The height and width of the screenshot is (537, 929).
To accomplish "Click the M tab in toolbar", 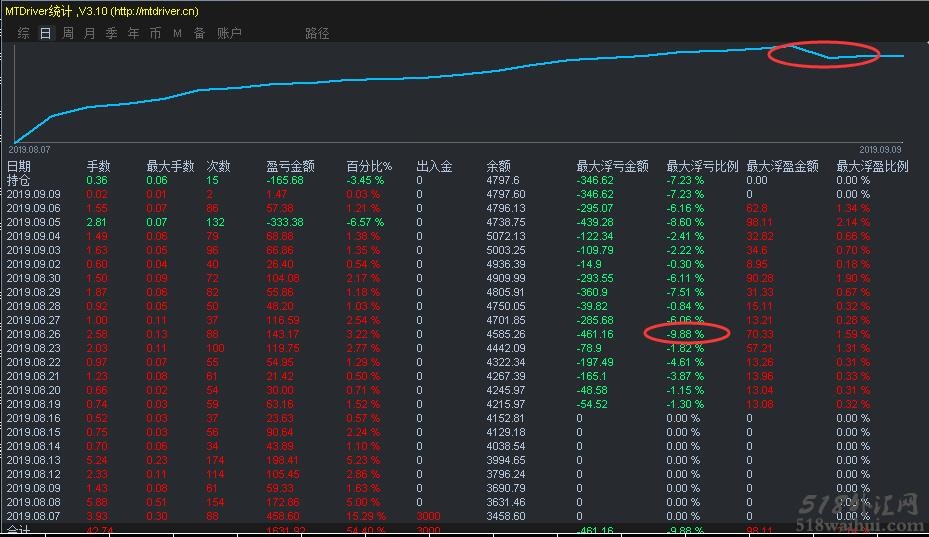I will click(x=177, y=33).
